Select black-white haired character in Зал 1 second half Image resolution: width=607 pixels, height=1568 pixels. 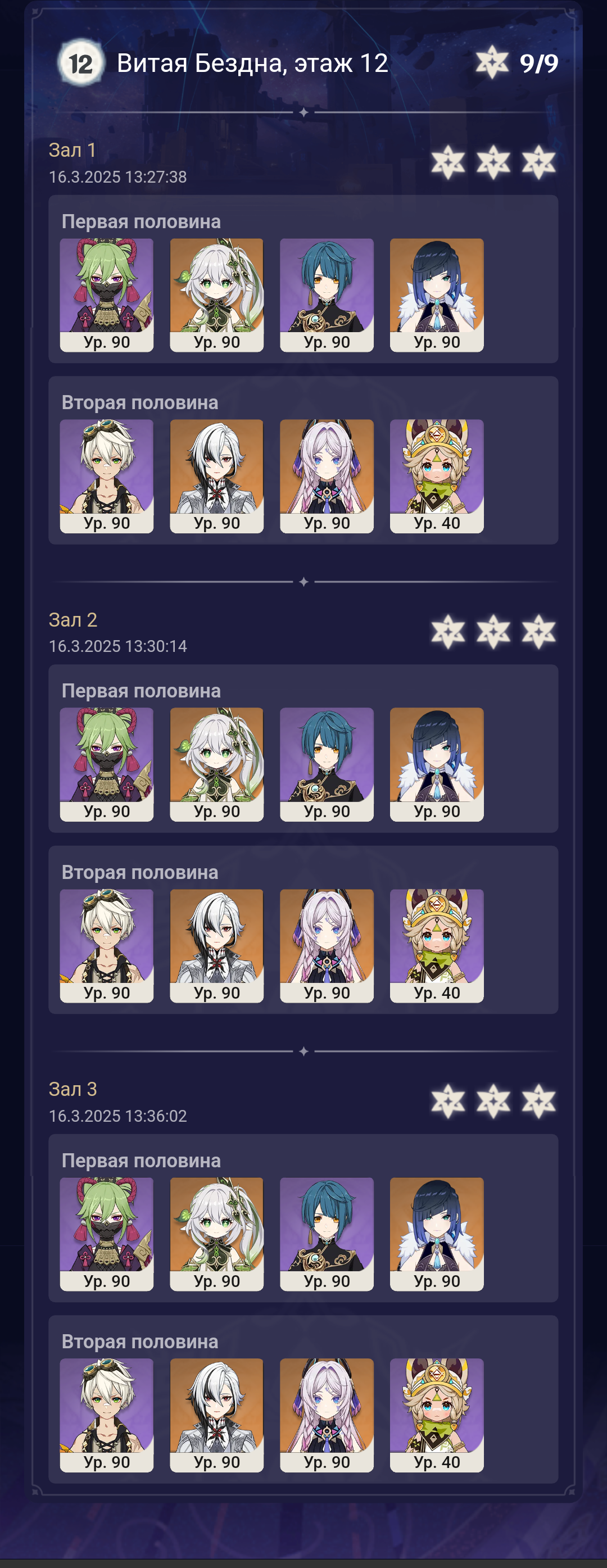(217, 476)
